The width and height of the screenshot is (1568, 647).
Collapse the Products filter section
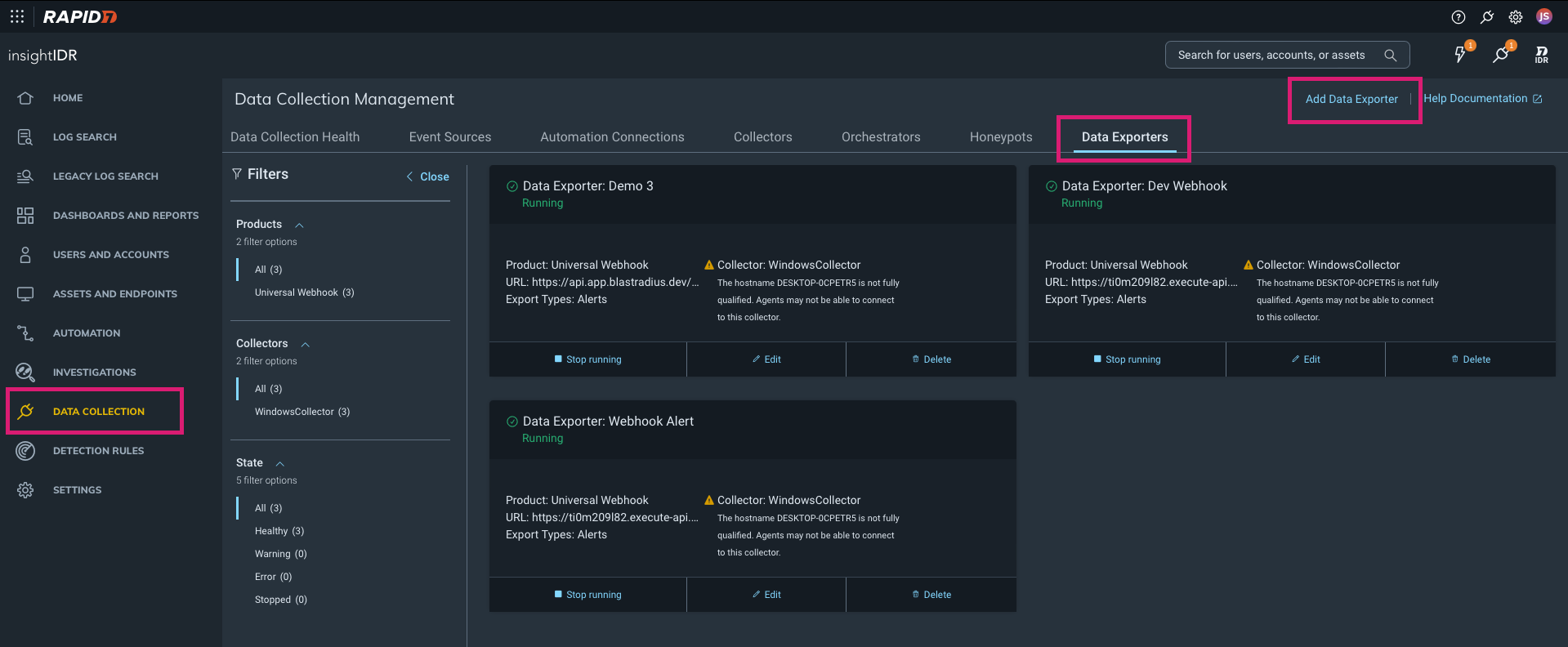click(x=299, y=225)
